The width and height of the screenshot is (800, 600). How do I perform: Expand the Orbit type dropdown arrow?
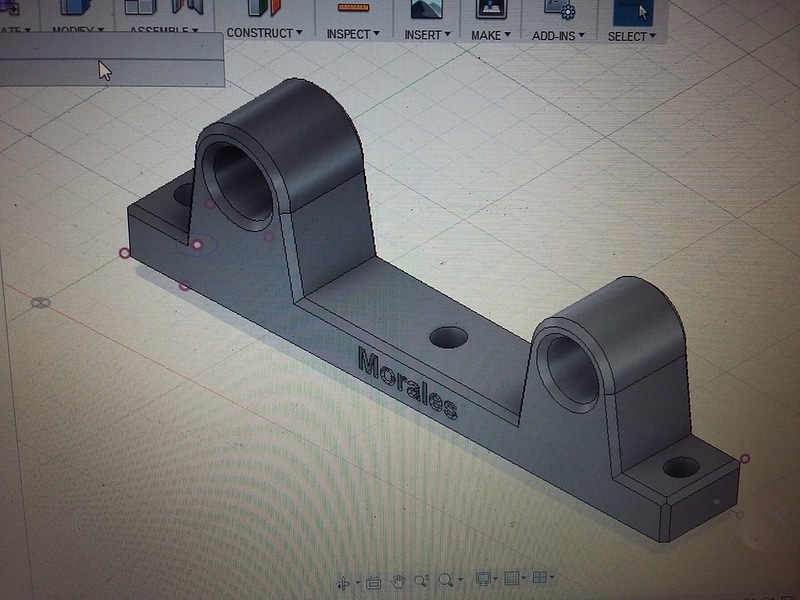(x=358, y=582)
